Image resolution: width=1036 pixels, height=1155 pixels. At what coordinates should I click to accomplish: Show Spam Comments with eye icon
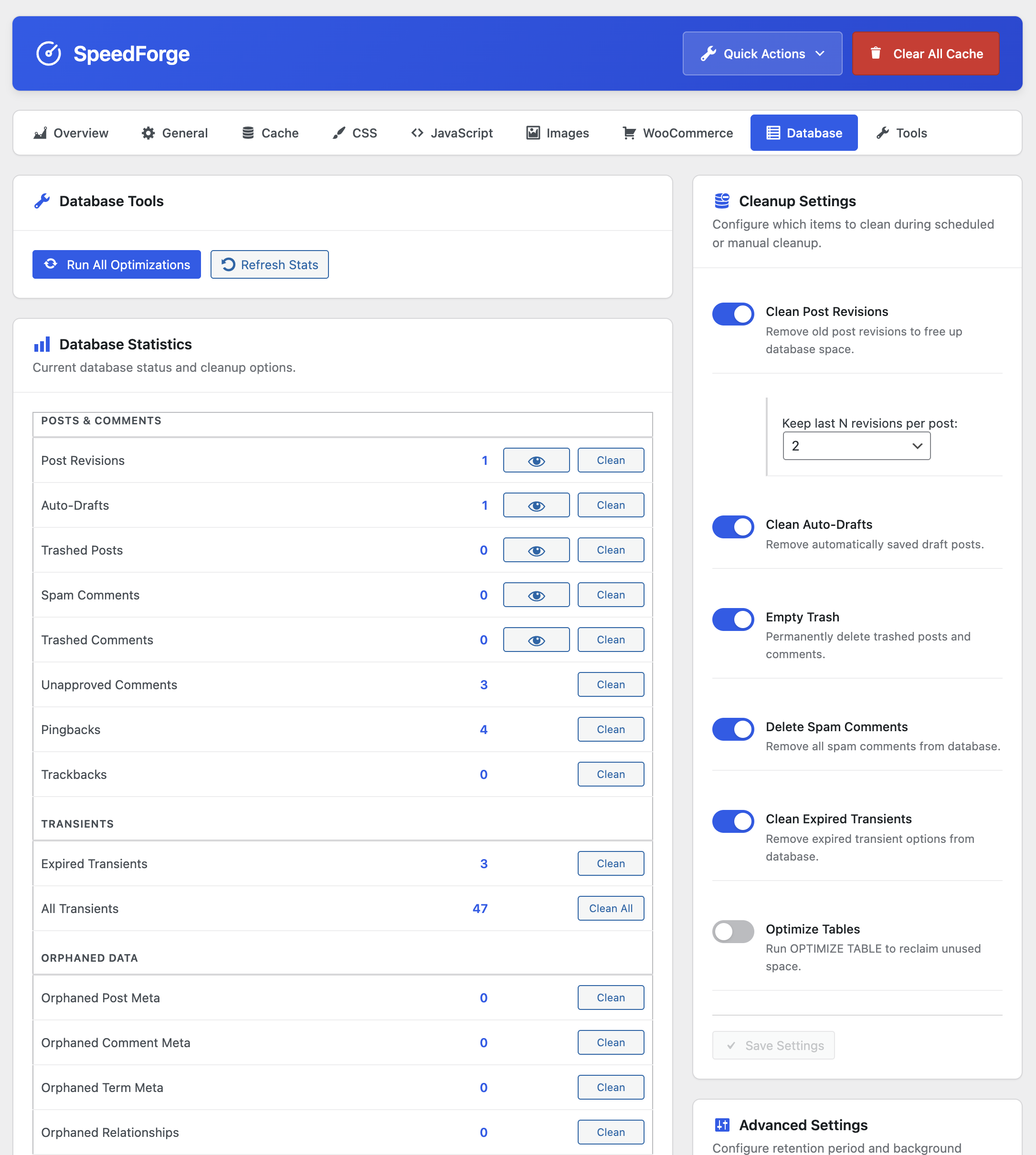(x=536, y=595)
